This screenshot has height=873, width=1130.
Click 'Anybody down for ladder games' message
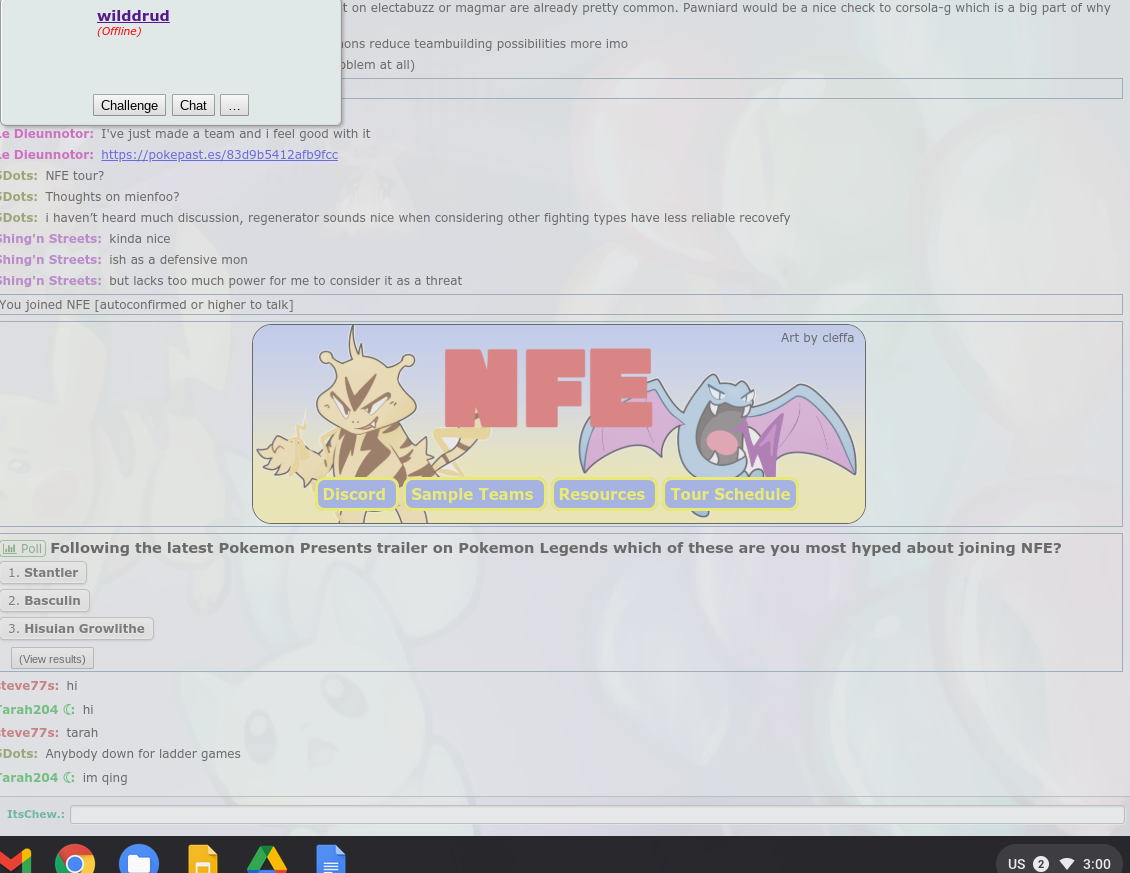143,754
